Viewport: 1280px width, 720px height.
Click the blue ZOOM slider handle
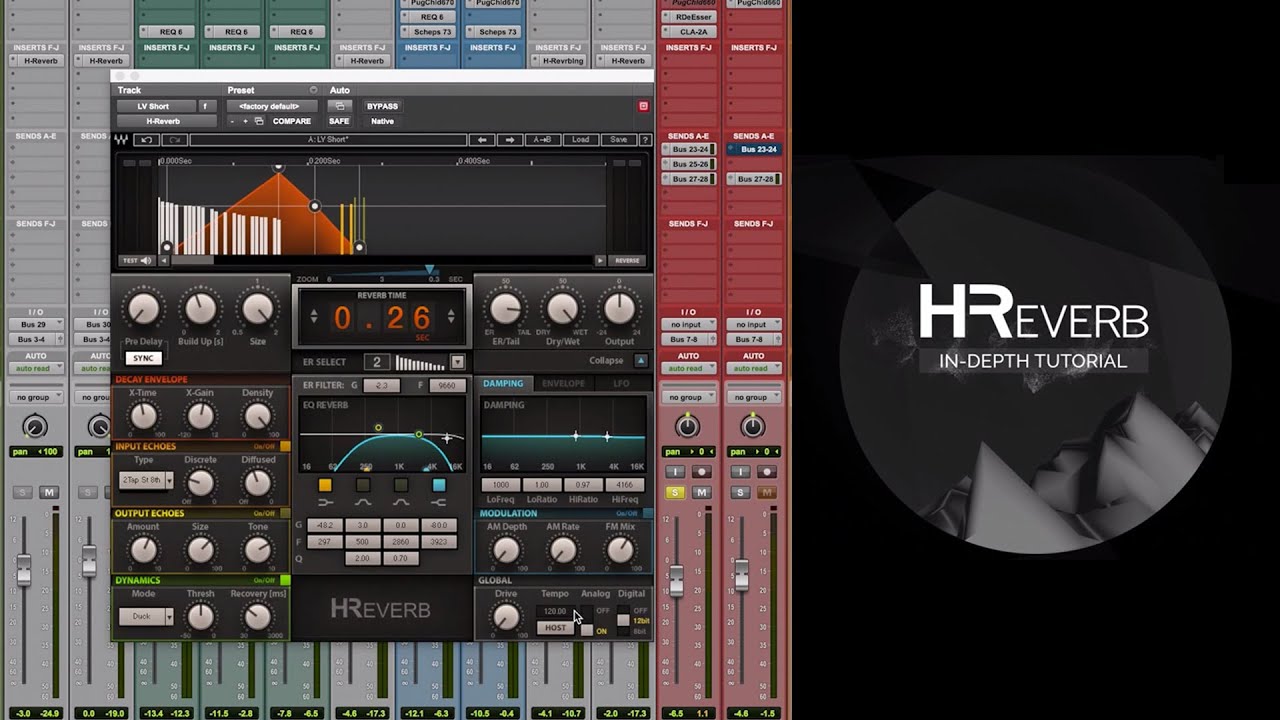[x=430, y=270]
